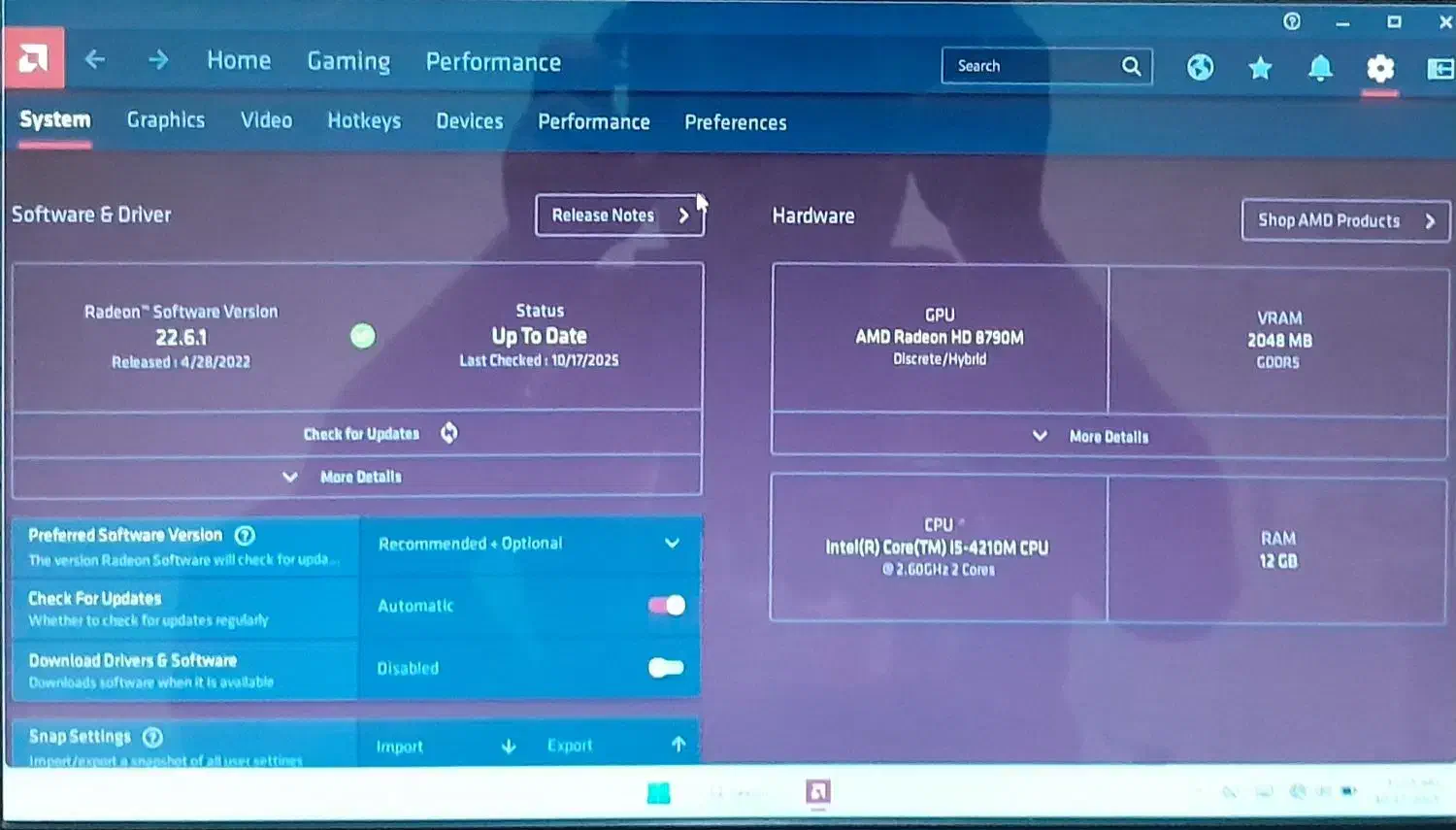Click Export for Snap Settings
Screen dimensions: 1456x830
coord(616,746)
